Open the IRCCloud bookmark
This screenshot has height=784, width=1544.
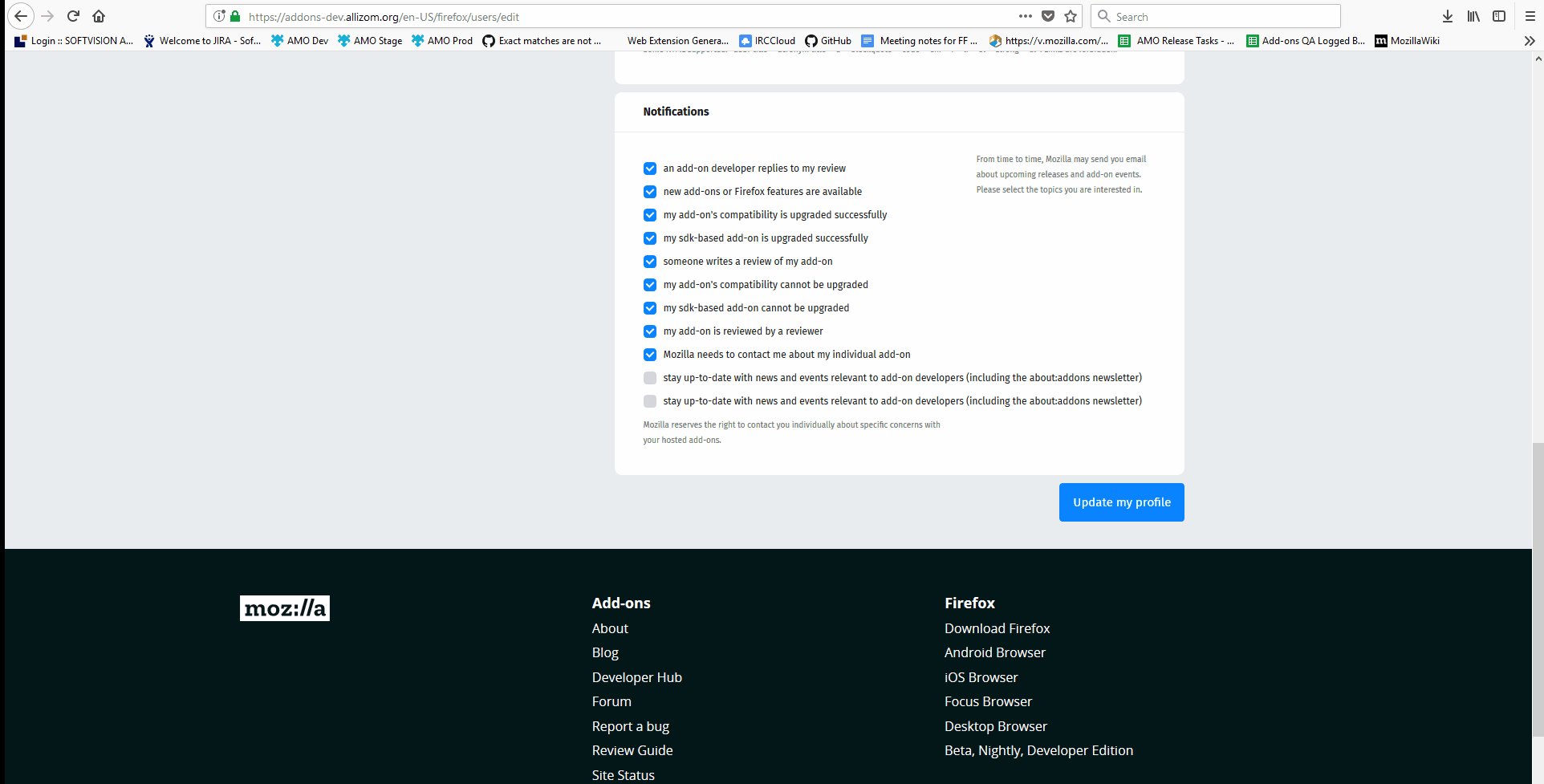click(766, 40)
